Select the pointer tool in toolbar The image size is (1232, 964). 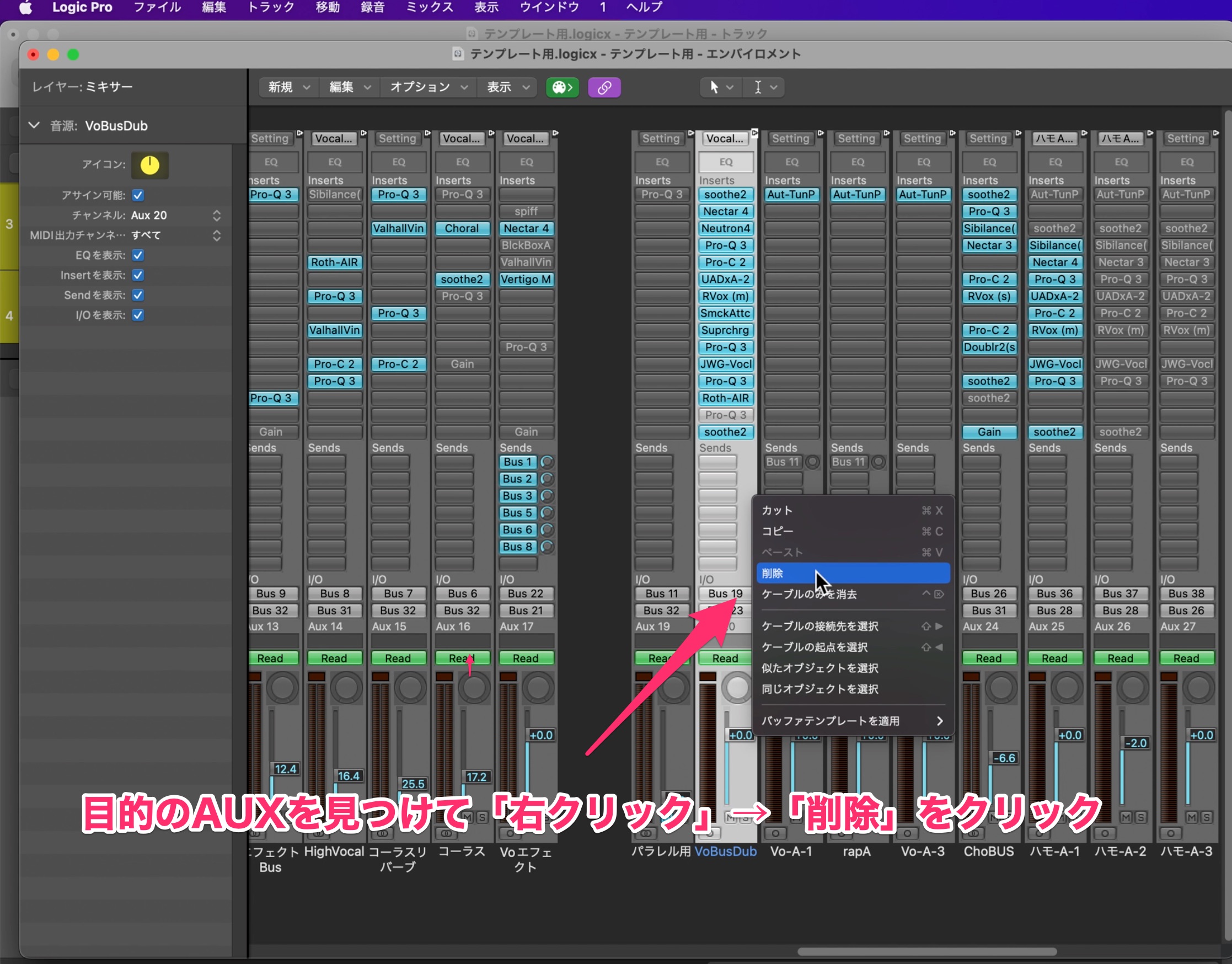[x=714, y=88]
